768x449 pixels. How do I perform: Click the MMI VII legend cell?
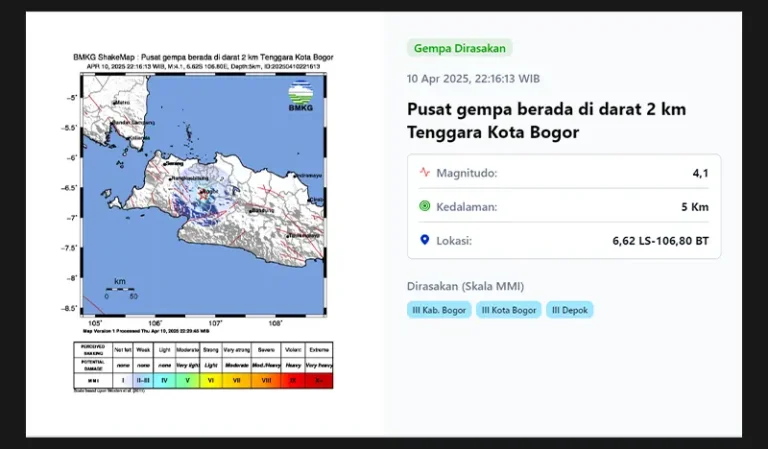pyautogui.click(x=237, y=380)
